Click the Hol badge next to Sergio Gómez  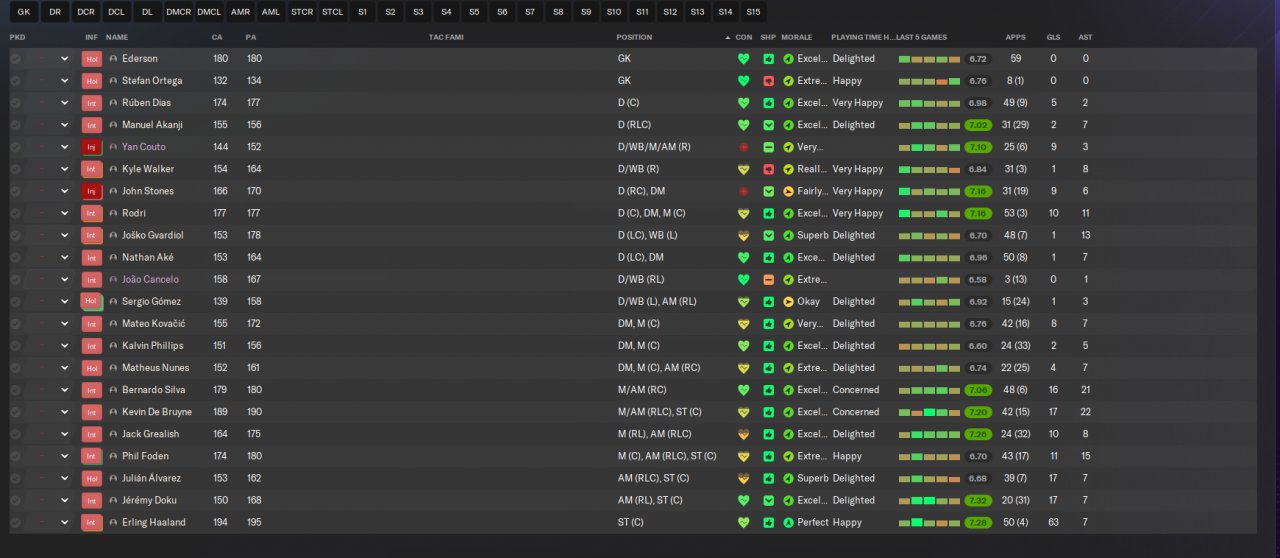point(92,301)
